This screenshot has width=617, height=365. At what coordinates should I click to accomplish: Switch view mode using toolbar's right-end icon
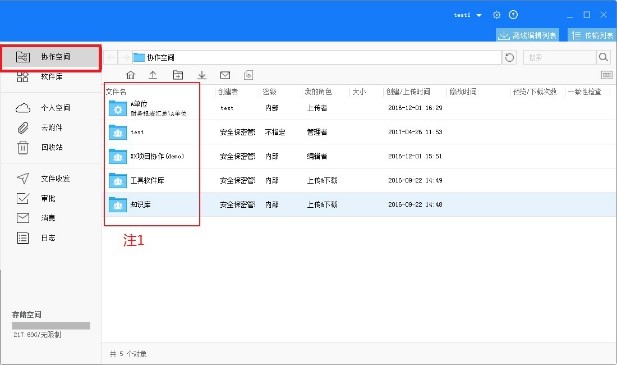tap(607, 75)
